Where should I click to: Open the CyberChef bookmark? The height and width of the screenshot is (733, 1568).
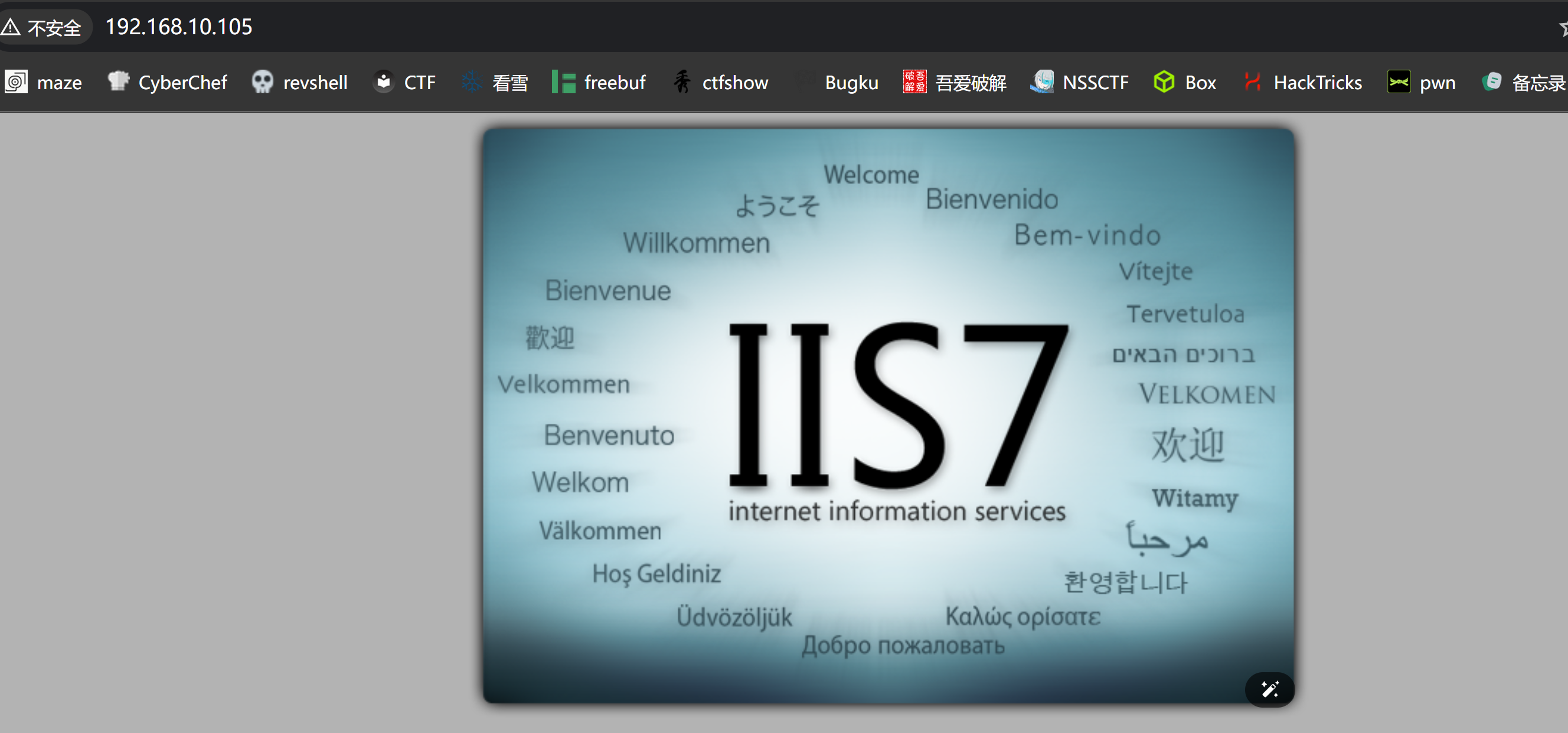tap(168, 81)
